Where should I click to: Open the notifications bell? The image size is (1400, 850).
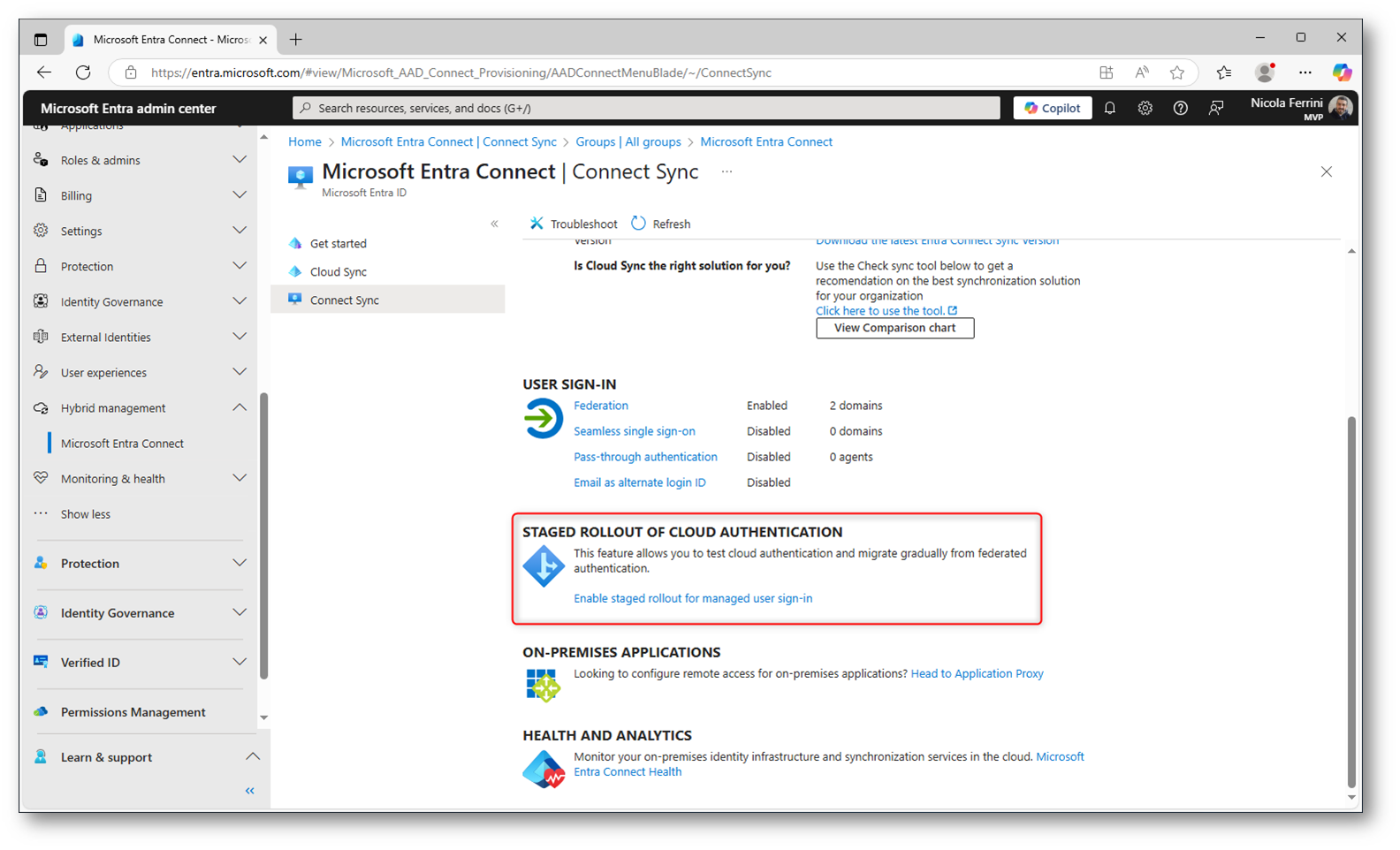(x=1110, y=108)
